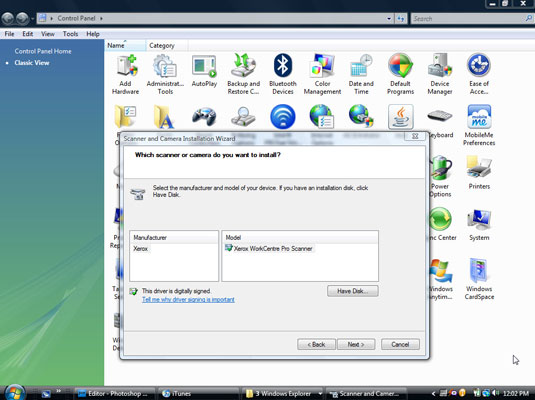
Task: Open the Tools menu
Action: (70, 34)
